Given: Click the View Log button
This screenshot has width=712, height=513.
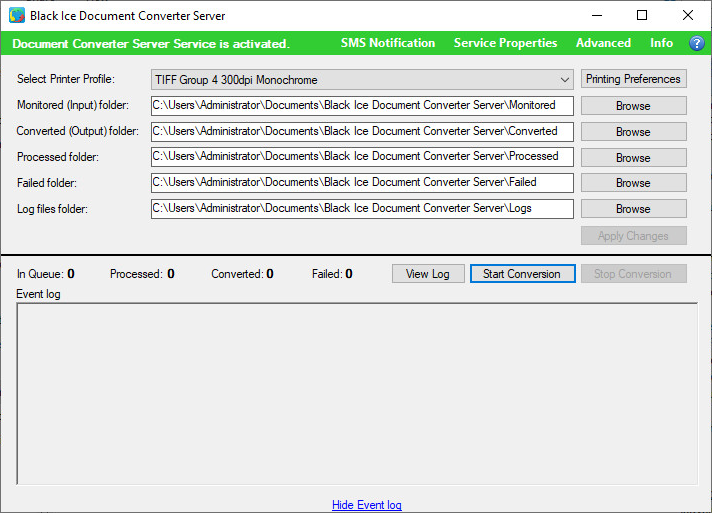Looking at the screenshot, I should click(x=427, y=274).
